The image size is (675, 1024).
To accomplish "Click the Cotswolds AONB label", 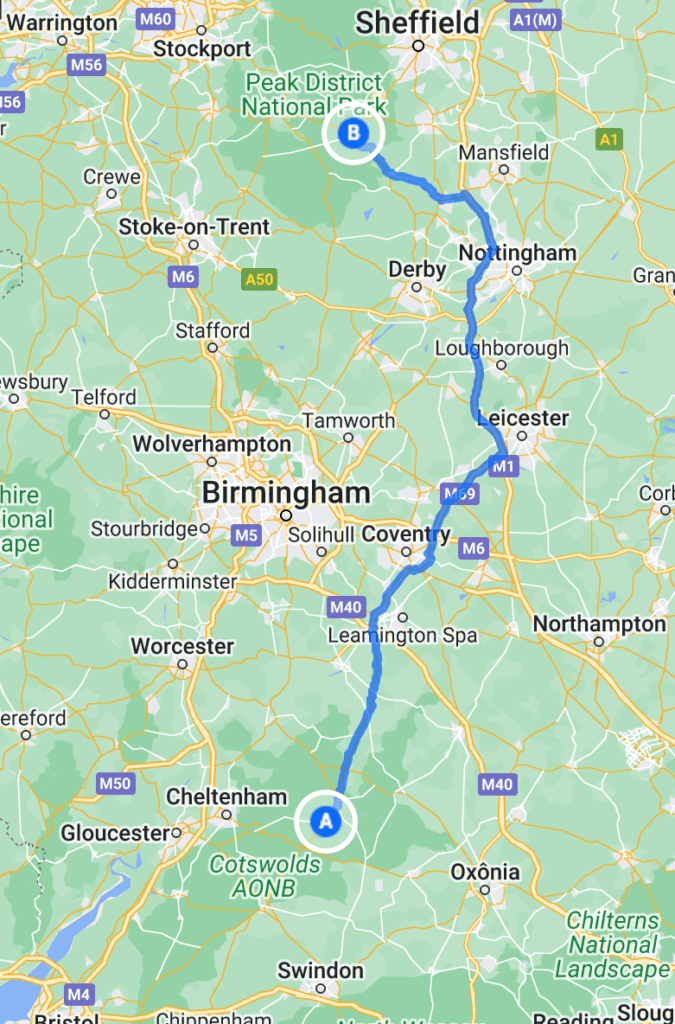I will (x=264, y=876).
